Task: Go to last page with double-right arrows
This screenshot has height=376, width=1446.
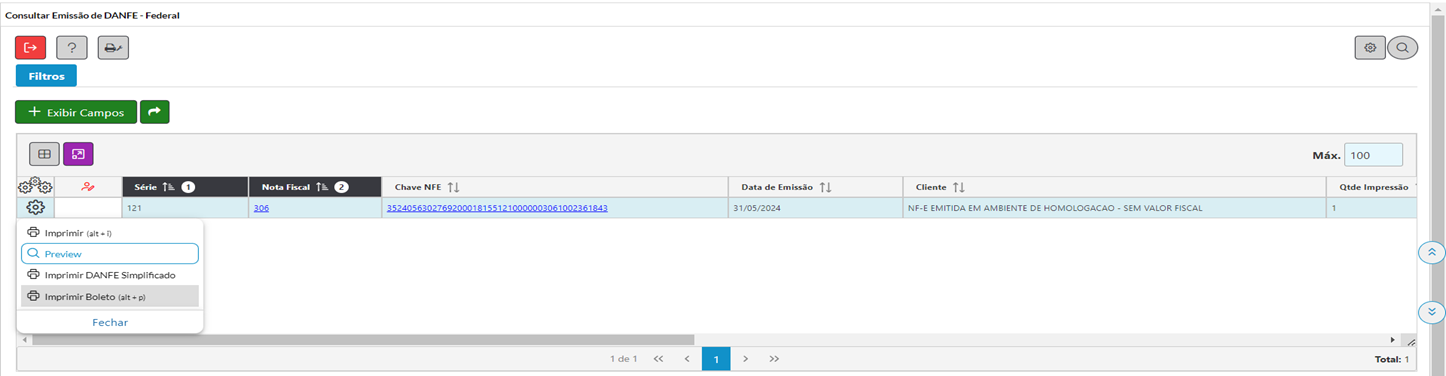Action: 774,358
